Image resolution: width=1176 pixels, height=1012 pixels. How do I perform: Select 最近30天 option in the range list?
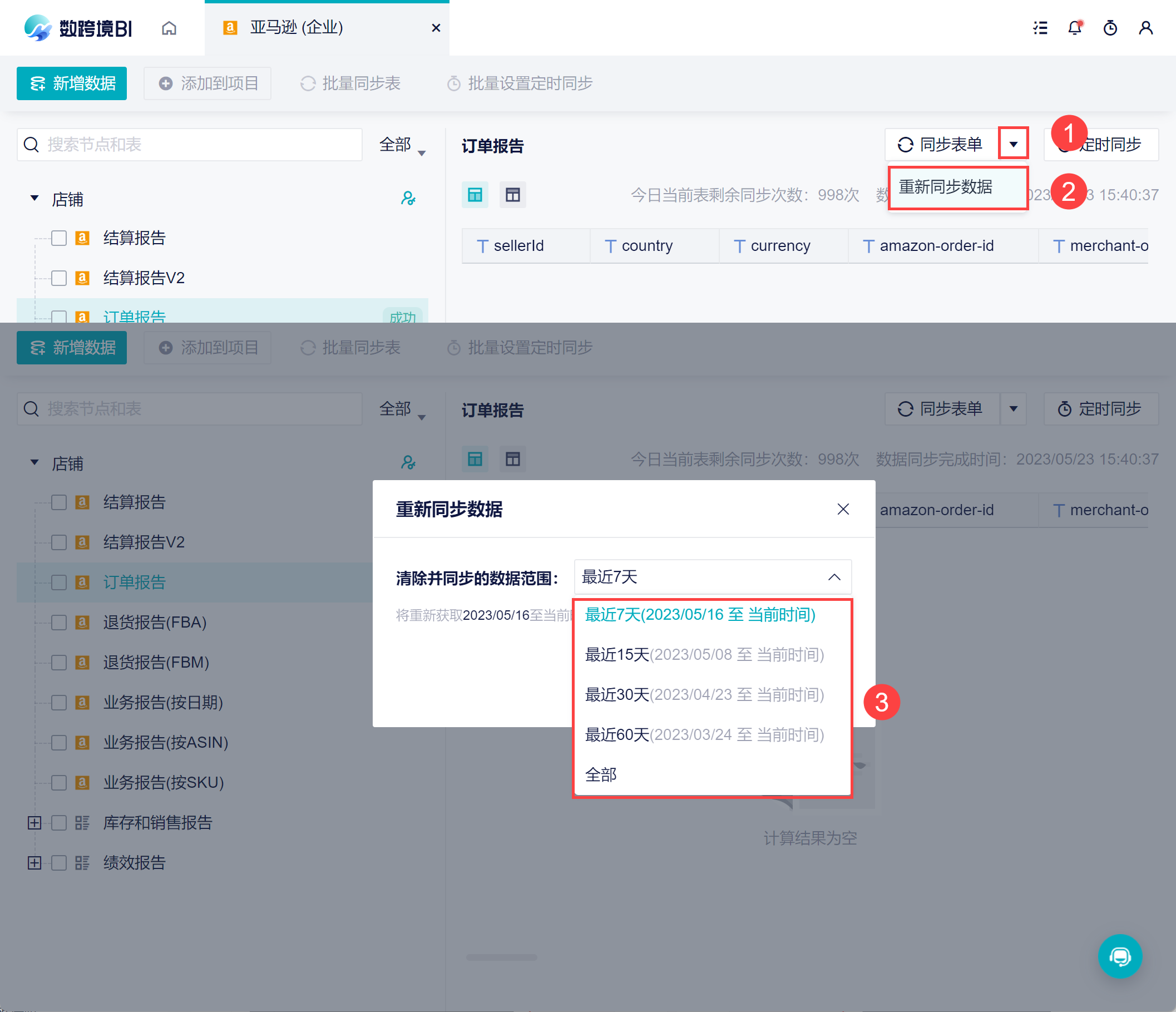pos(704,695)
